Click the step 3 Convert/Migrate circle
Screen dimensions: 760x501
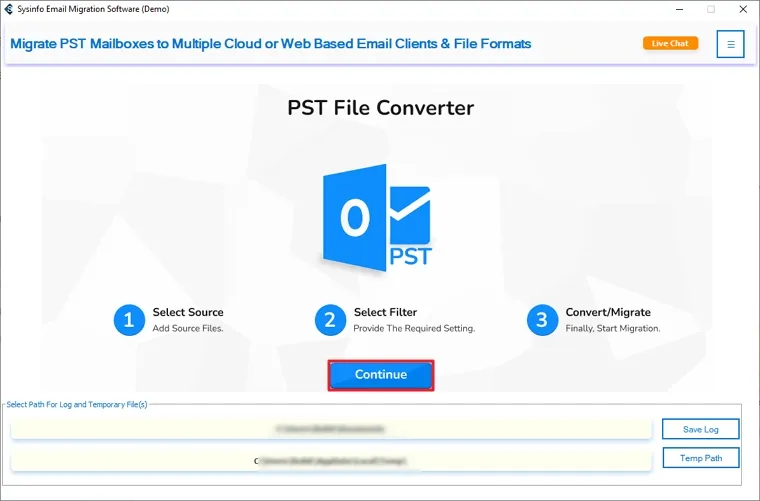click(x=542, y=320)
